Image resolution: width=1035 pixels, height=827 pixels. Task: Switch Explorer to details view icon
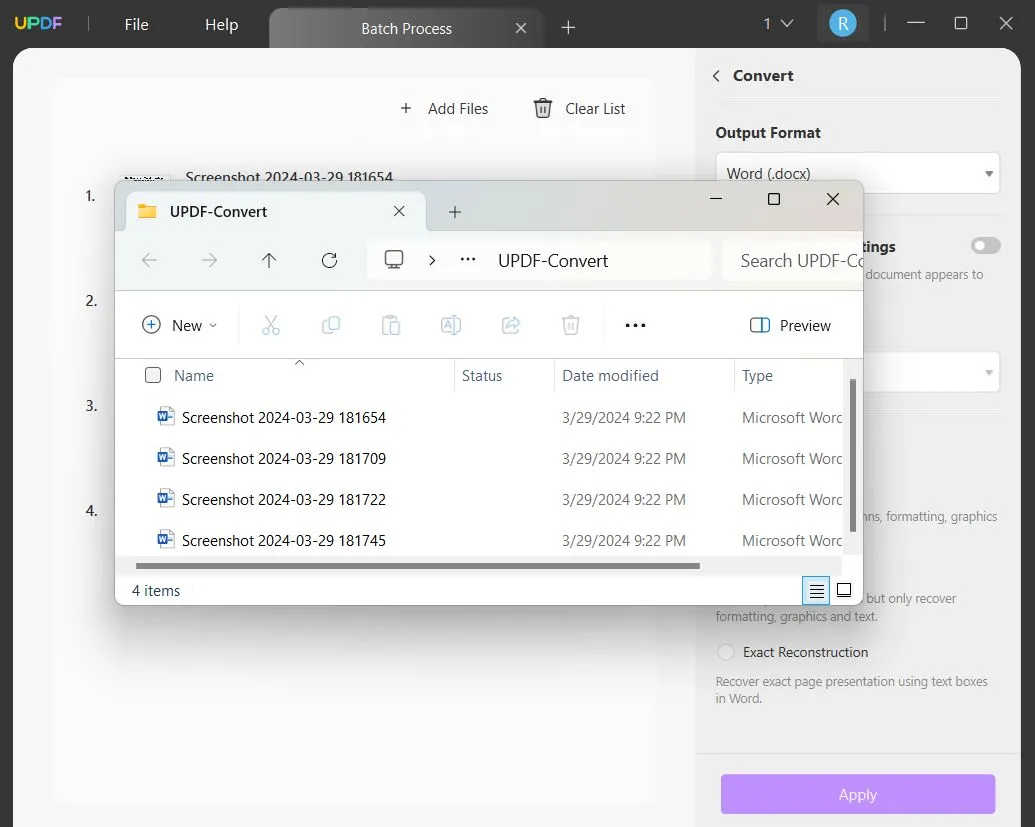pyautogui.click(x=817, y=590)
